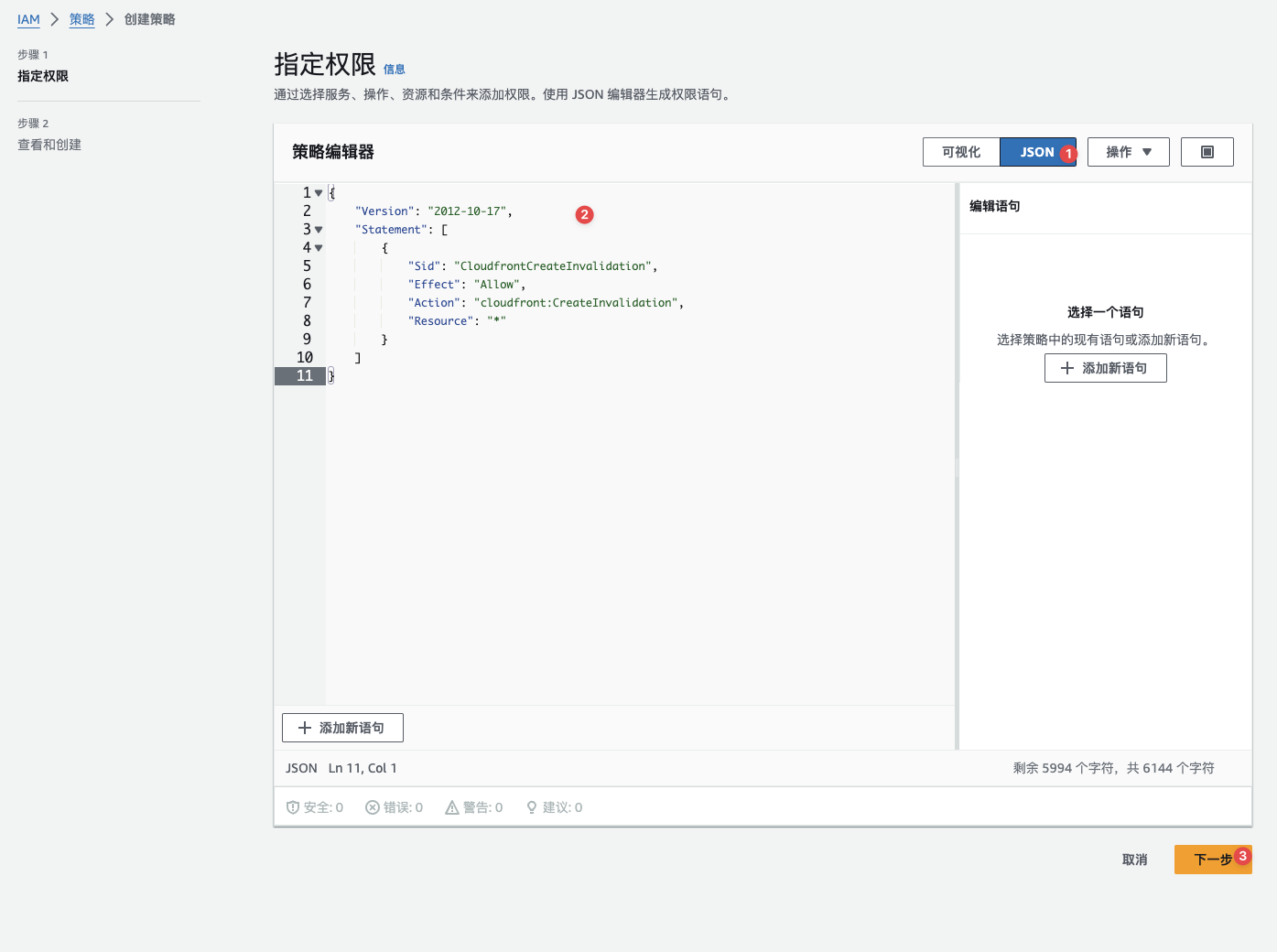Select step 1 指定权限 in sidebar
1277x952 pixels.
point(43,76)
